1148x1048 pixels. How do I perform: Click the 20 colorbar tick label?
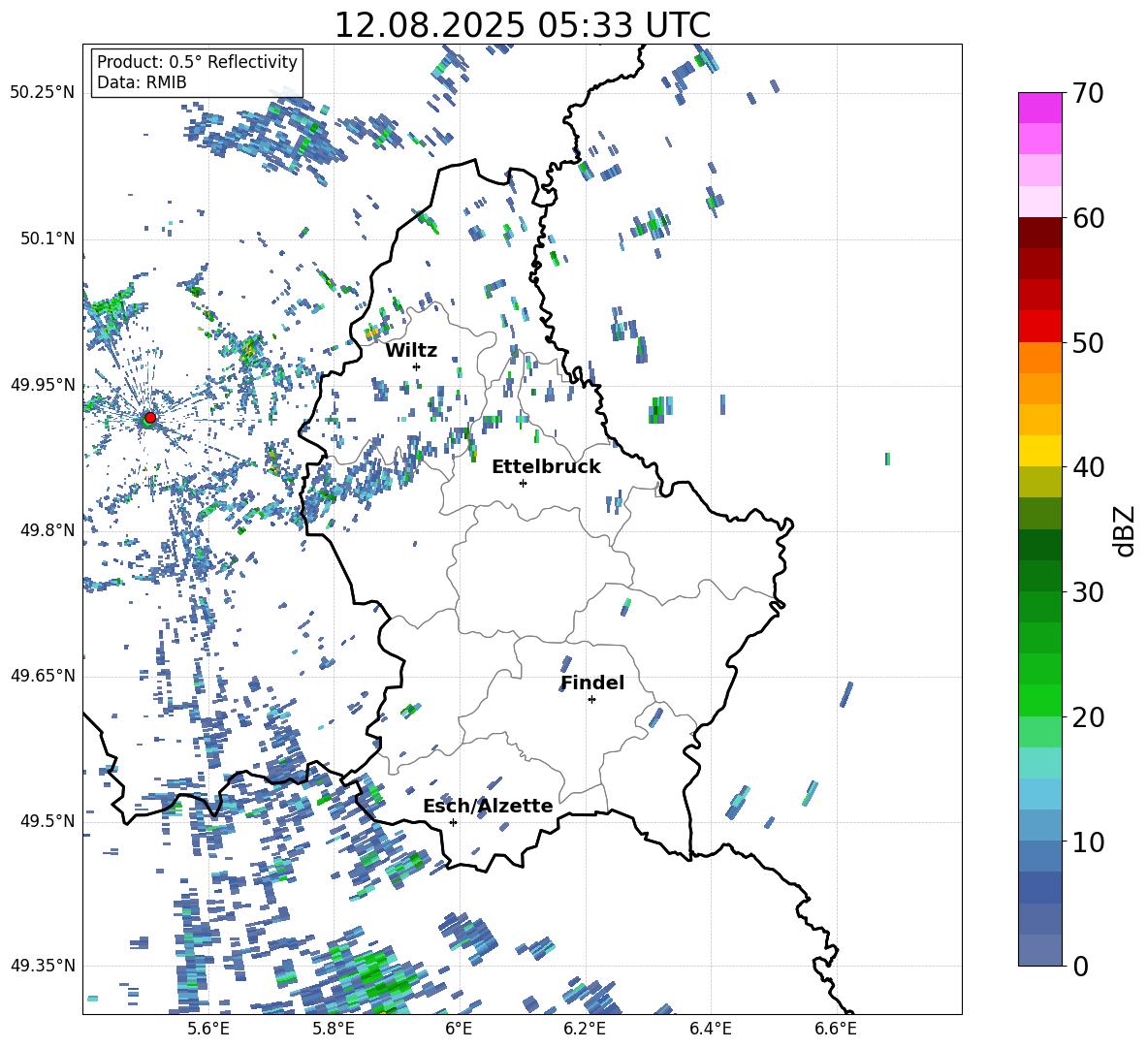1088,716
